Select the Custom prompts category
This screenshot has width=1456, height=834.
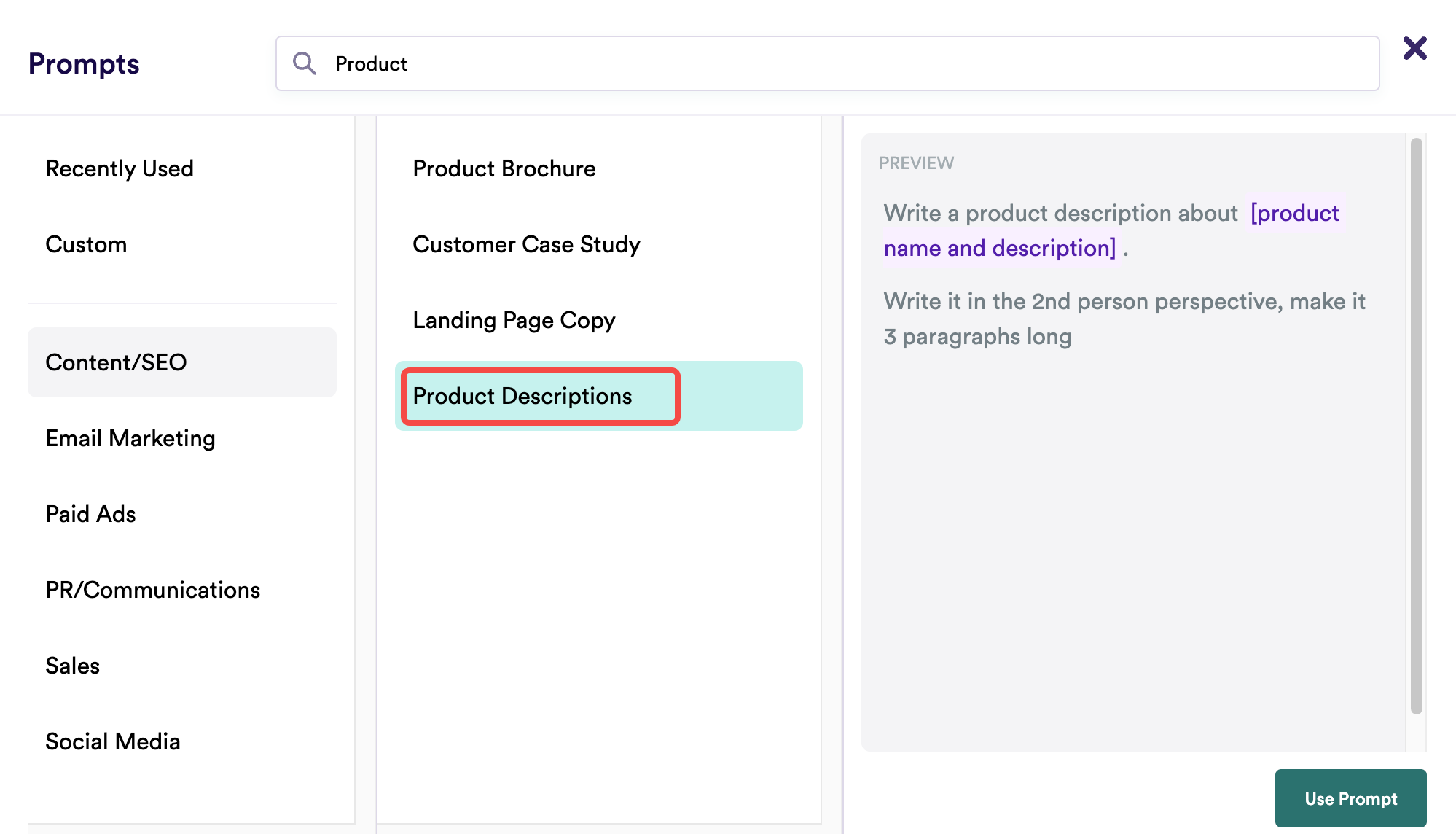[x=86, y=244]
